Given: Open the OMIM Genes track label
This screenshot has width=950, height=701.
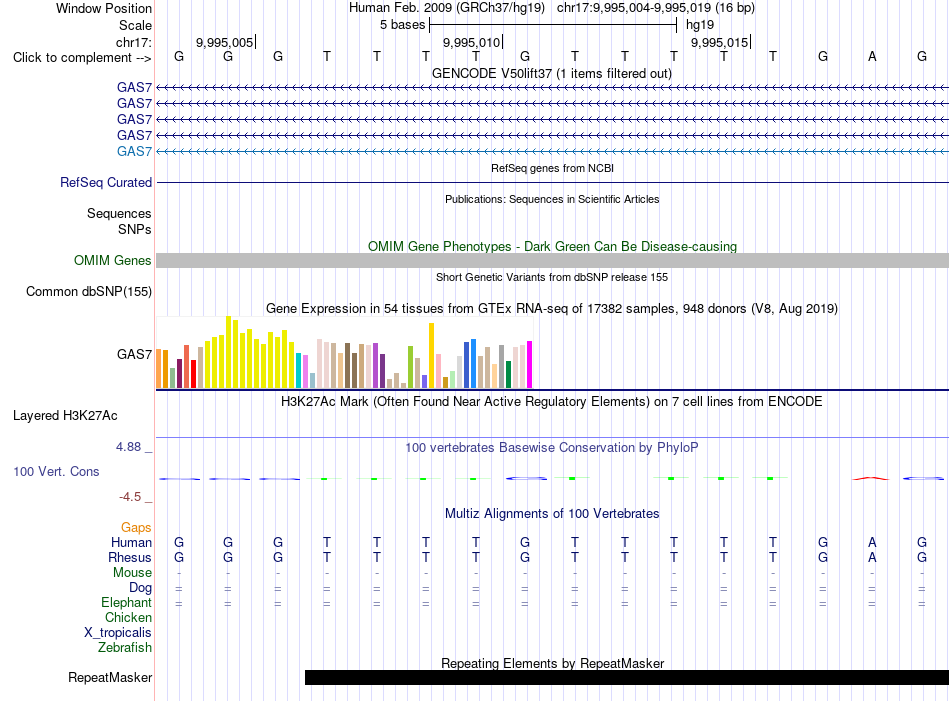Looking at the screenshot, I should click(x=113, y=261).
